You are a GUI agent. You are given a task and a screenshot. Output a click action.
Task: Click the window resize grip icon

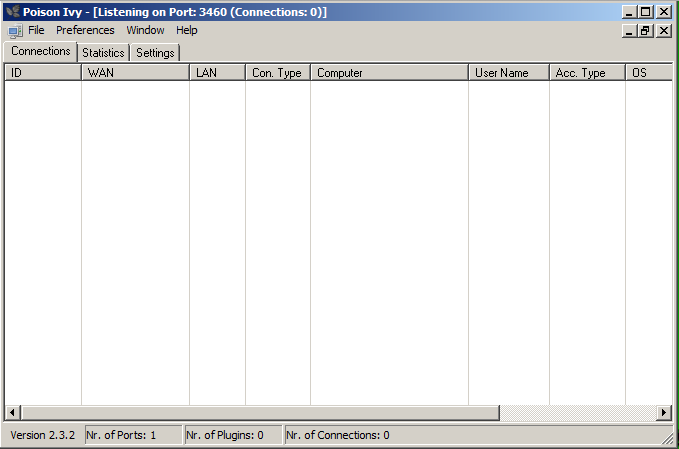coord(668,439)
